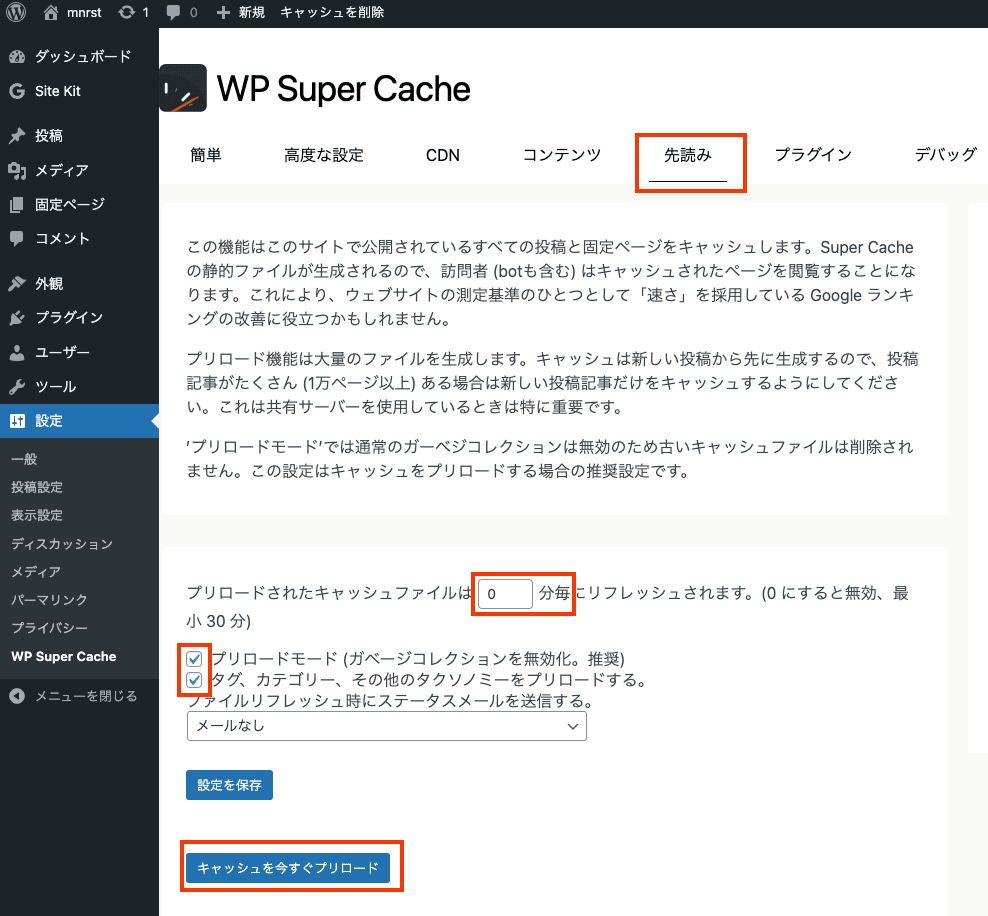Open コメント in the sidebar
This screenshot has height=916, width=988.
(62, 238)
